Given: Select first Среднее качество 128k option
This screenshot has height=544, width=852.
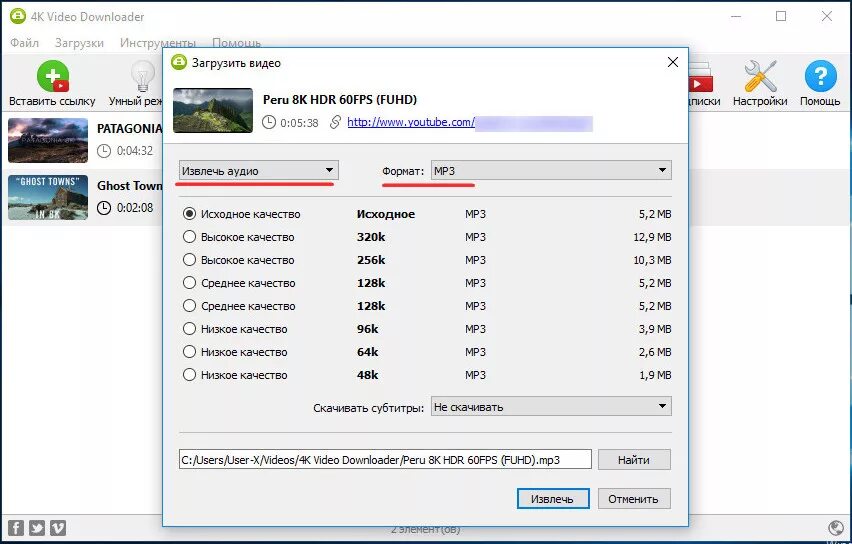Looking at the screenshot, I should (x=189, y=283).
